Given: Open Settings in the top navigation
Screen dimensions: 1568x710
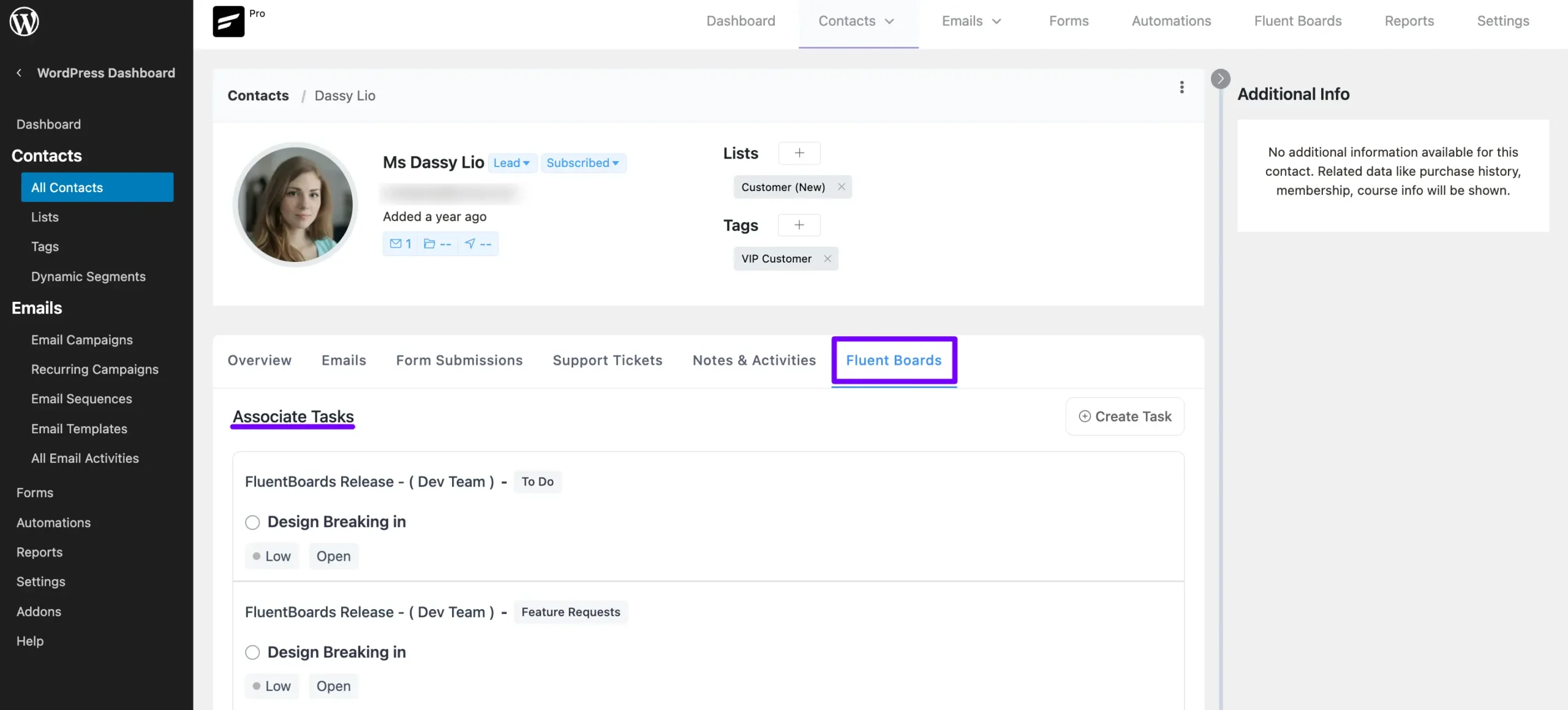Looking at the screenshot, I should [1503, 21].
